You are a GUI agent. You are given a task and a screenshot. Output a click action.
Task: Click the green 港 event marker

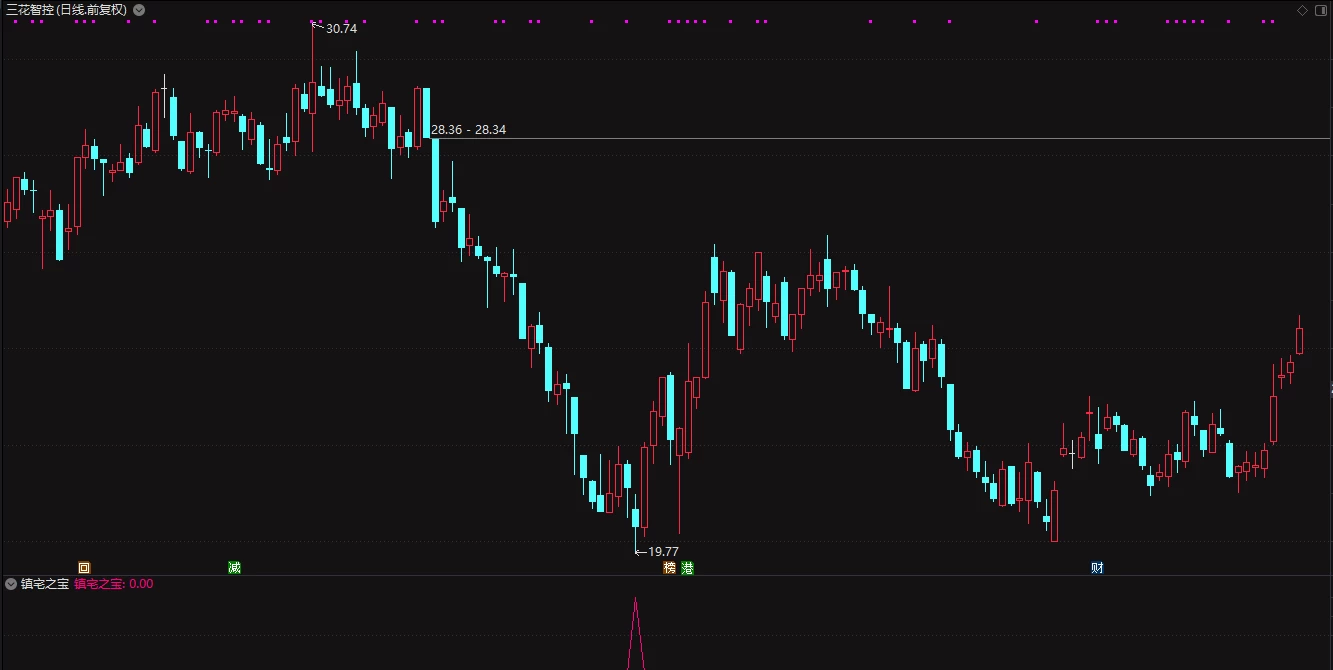click(687, 567)
